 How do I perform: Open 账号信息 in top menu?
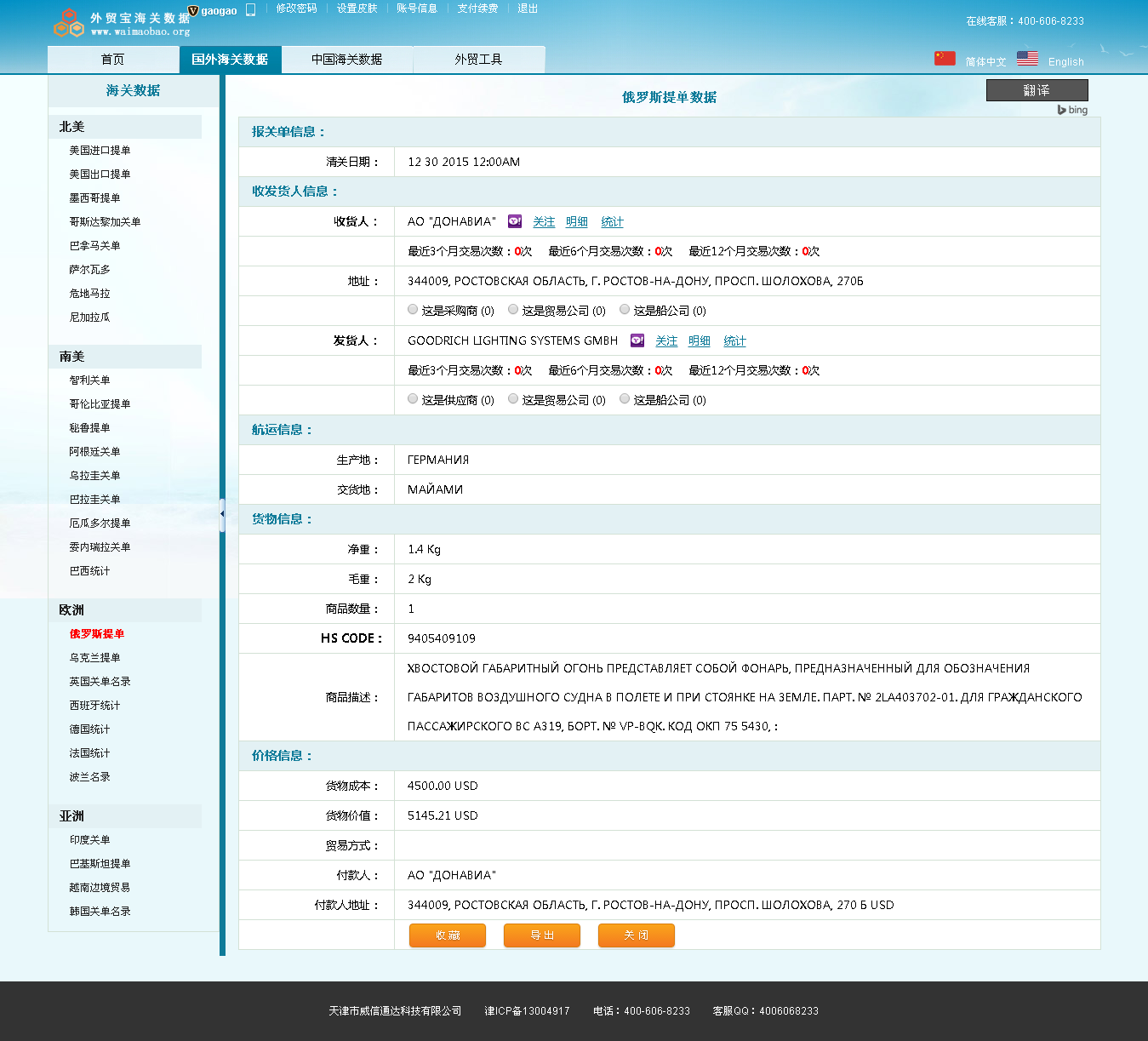coord(417,9)
